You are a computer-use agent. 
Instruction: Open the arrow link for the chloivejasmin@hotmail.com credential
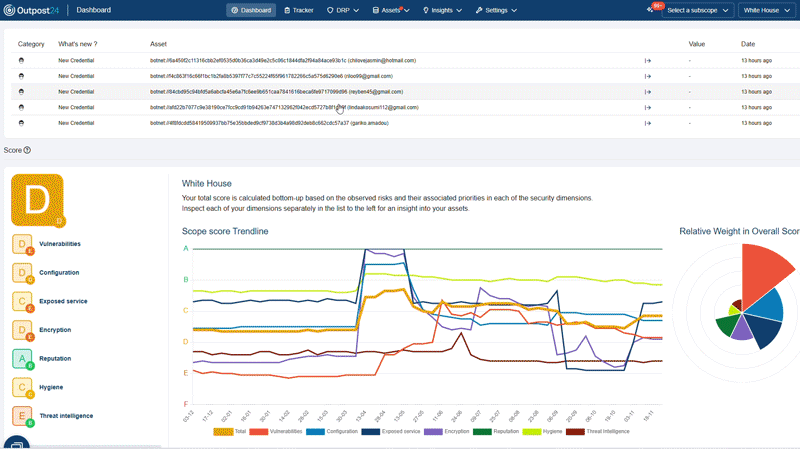point(647,61)
